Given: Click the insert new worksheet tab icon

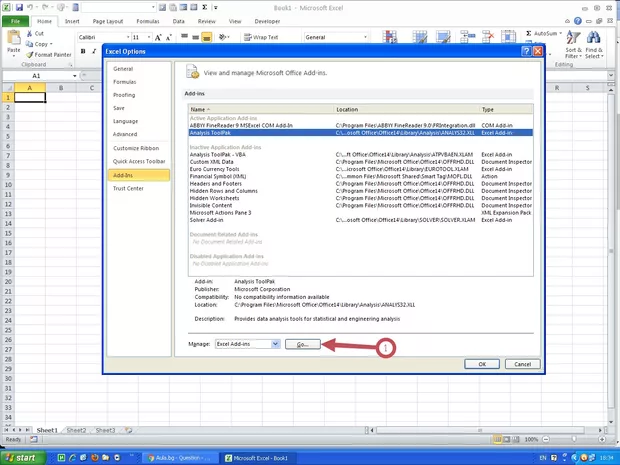Looking at the screenshot, I should [126, 430].
